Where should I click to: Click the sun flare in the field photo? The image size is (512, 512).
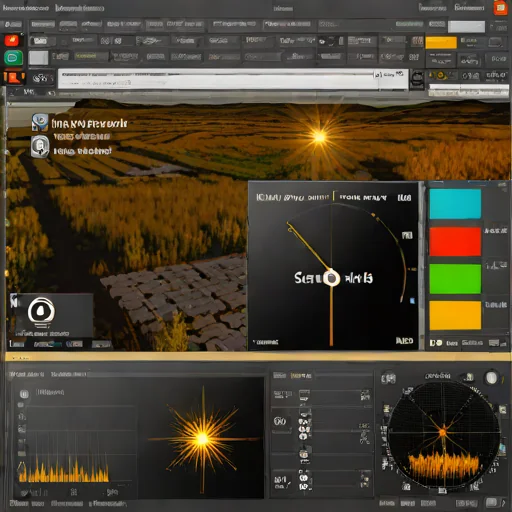[319, 137]
